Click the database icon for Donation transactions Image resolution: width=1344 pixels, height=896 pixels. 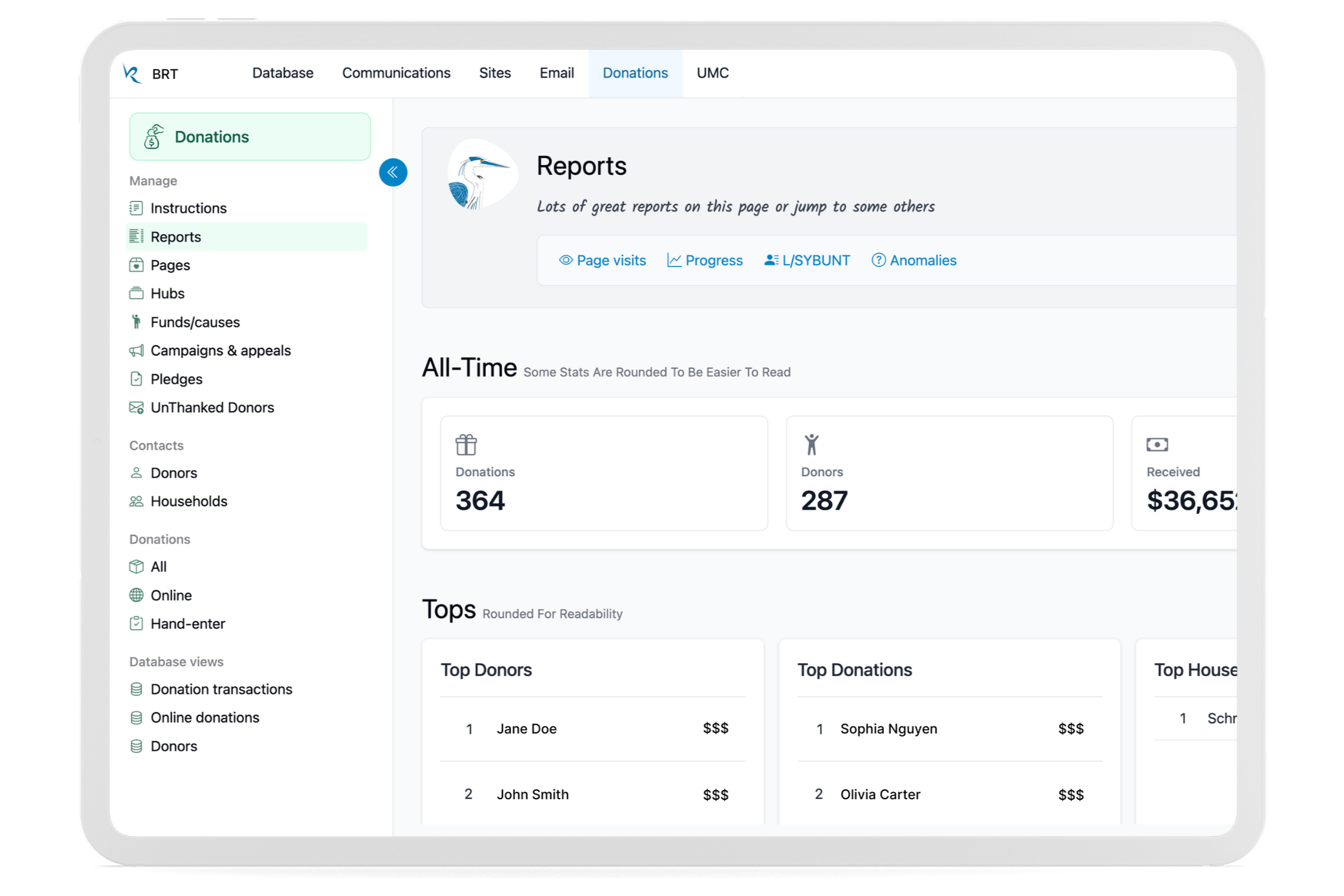point(136,689)
